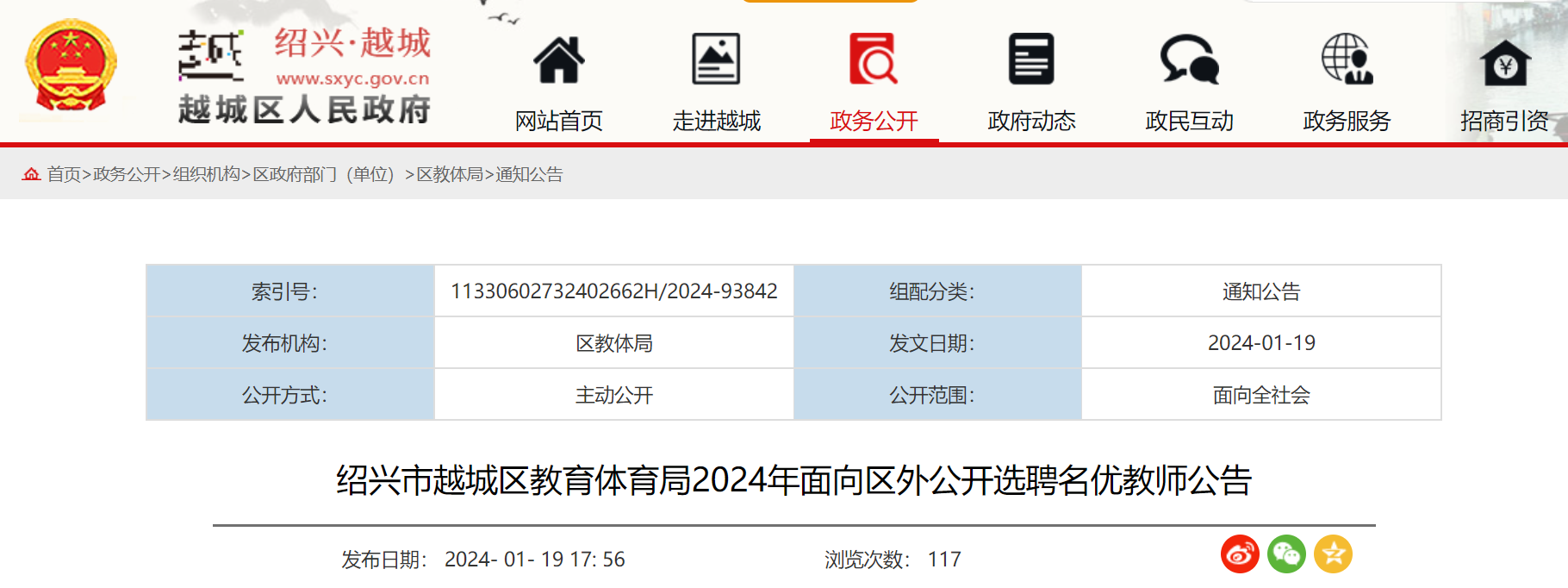The width and height of the screenshot is (1568, 588).
Task: Click the chat bubbles icon above 政民互动
Action: (1190, 59)
